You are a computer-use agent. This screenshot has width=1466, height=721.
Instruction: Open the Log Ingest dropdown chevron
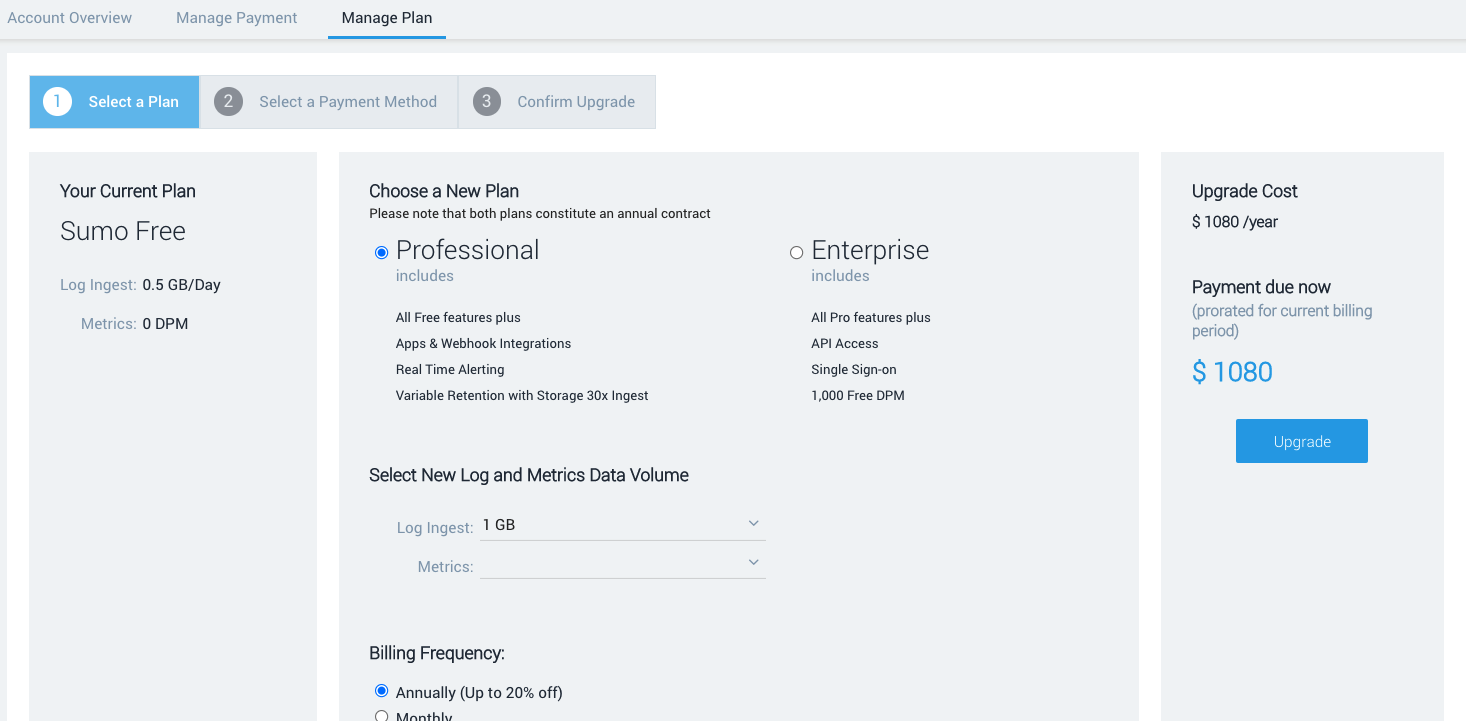click(754, 523)
